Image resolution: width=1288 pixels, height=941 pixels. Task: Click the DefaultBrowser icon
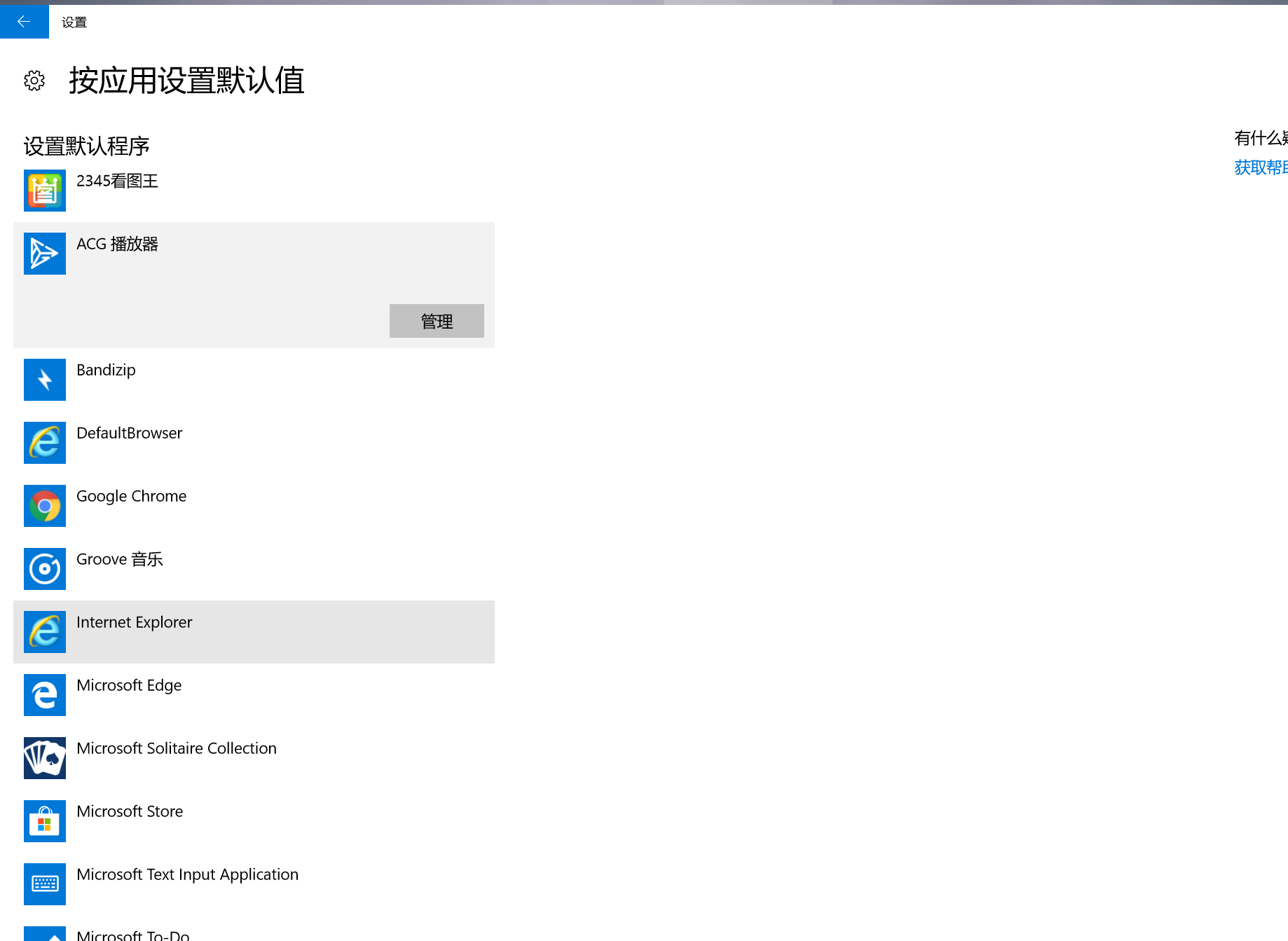pyautogui.click(x=45, y=443)
